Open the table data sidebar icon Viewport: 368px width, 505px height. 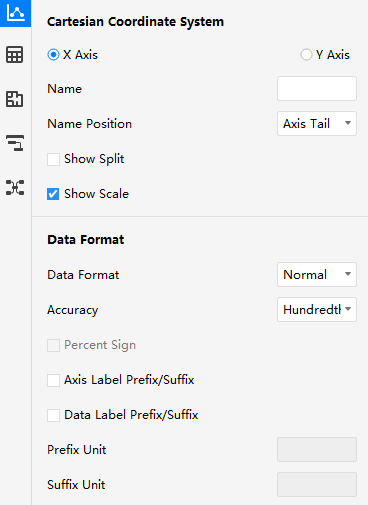pos(15,55)
